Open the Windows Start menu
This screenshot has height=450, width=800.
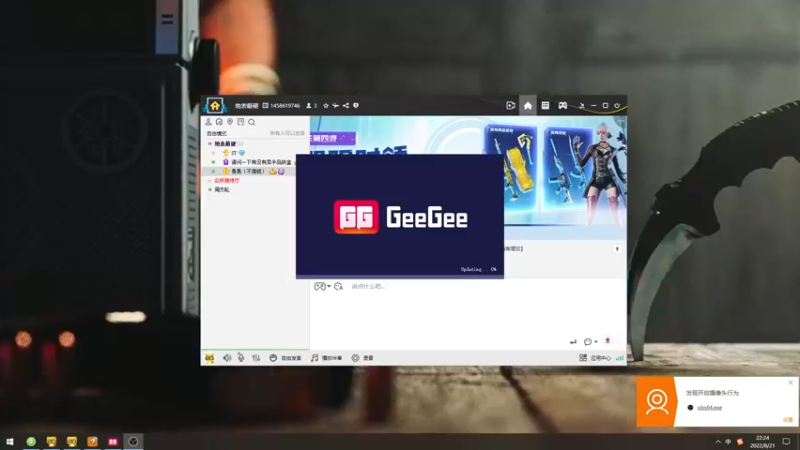[x=10, y=441]
